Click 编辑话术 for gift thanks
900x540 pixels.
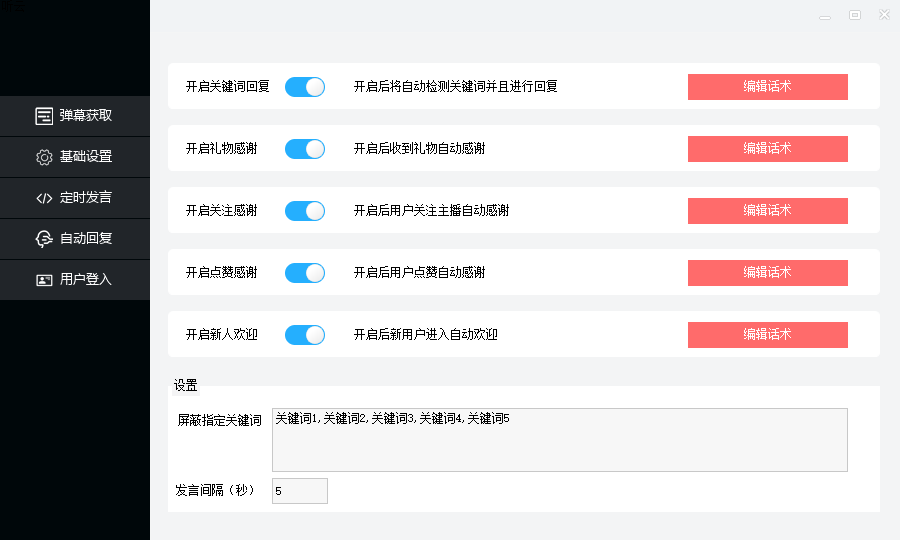point(767,149)
